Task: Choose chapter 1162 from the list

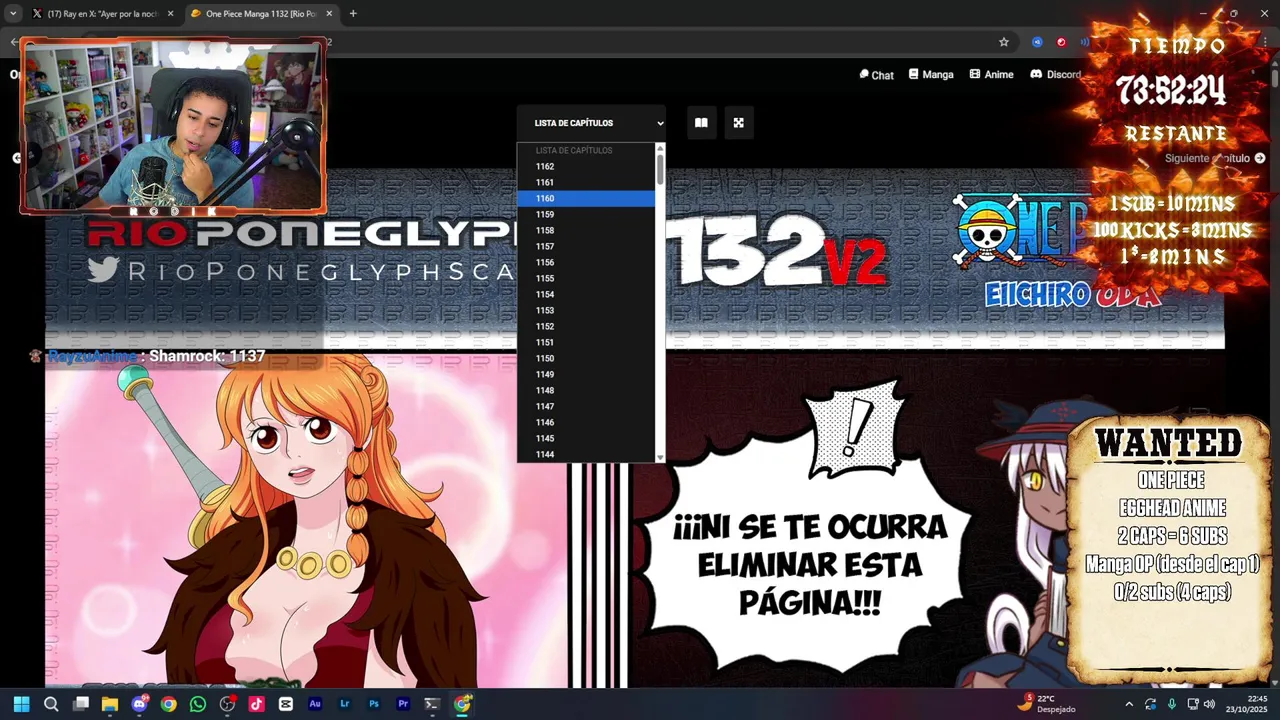Action: click(x=586, y=167)
